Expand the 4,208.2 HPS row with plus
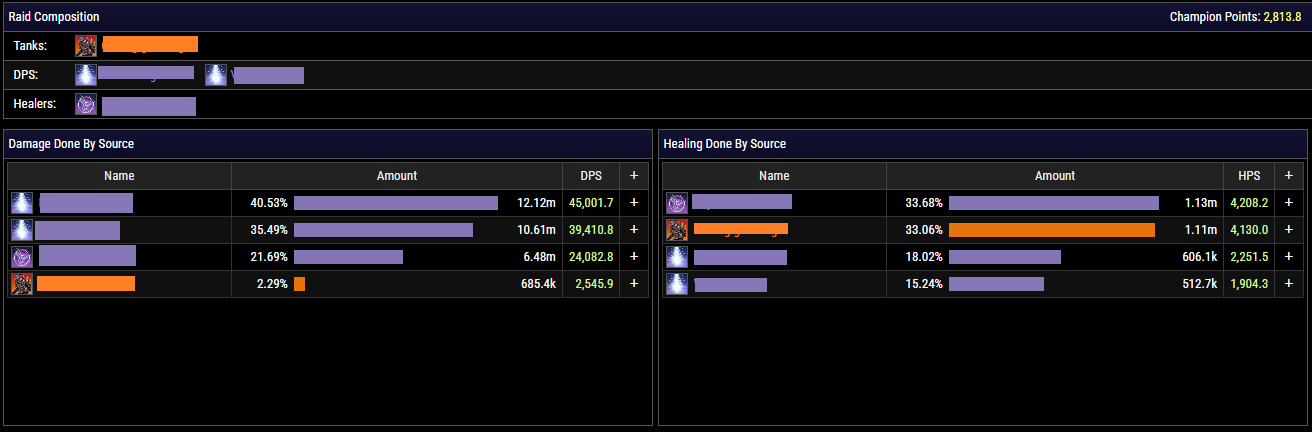The image size is (1312, 432). pos(1288,203)
